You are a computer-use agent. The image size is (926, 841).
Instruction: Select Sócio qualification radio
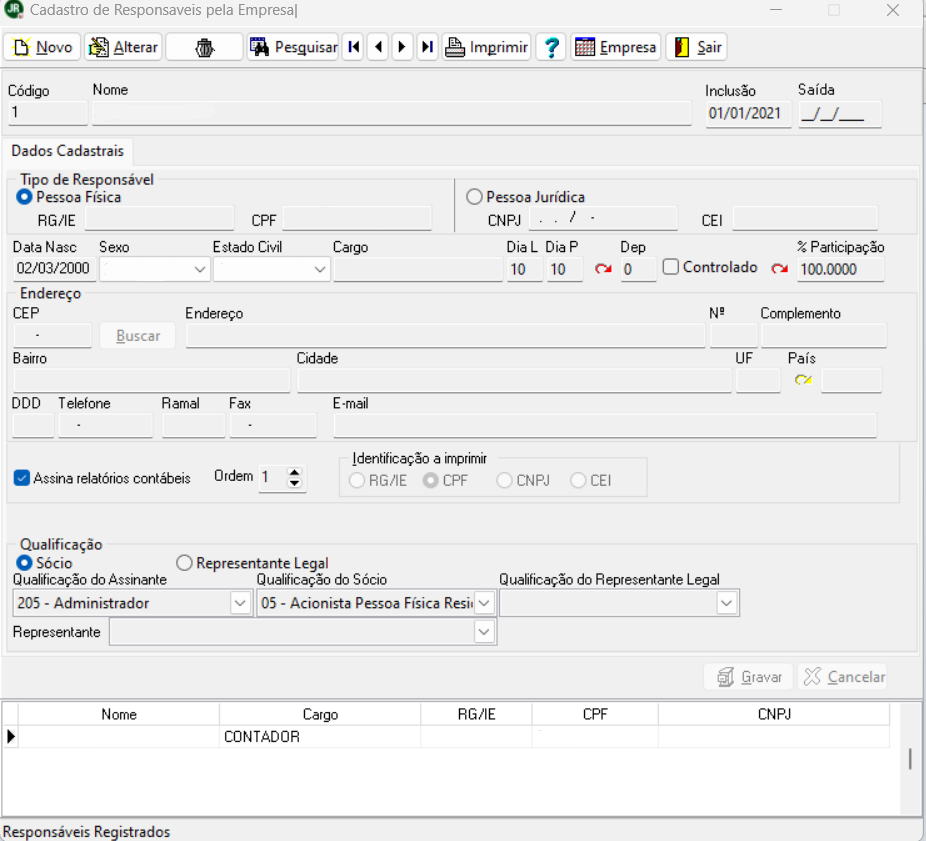click(24, 563)
